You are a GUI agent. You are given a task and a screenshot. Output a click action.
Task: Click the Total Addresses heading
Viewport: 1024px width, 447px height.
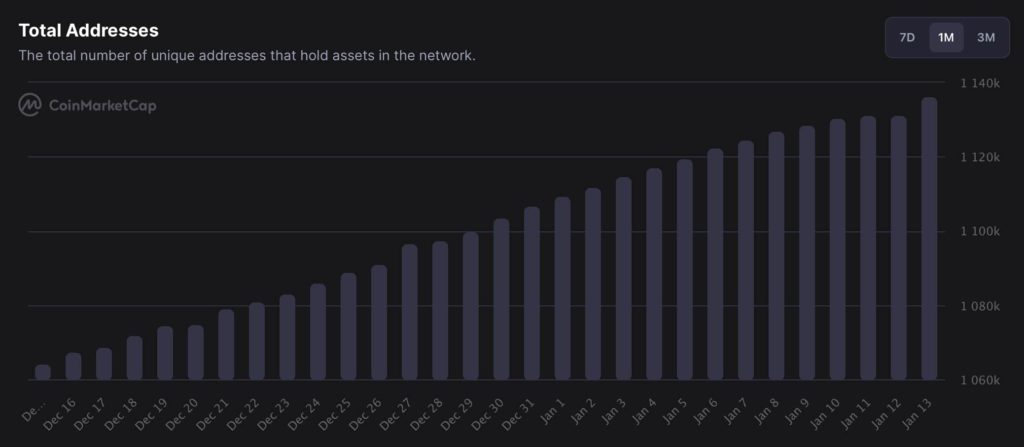click(x=89, y=30)
